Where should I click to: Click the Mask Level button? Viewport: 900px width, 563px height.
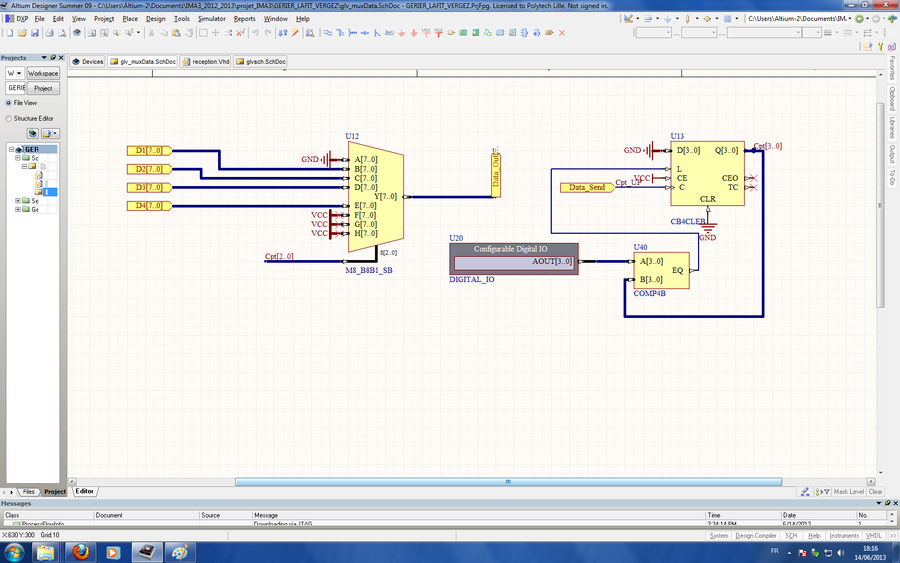click(x=848, y=492)
